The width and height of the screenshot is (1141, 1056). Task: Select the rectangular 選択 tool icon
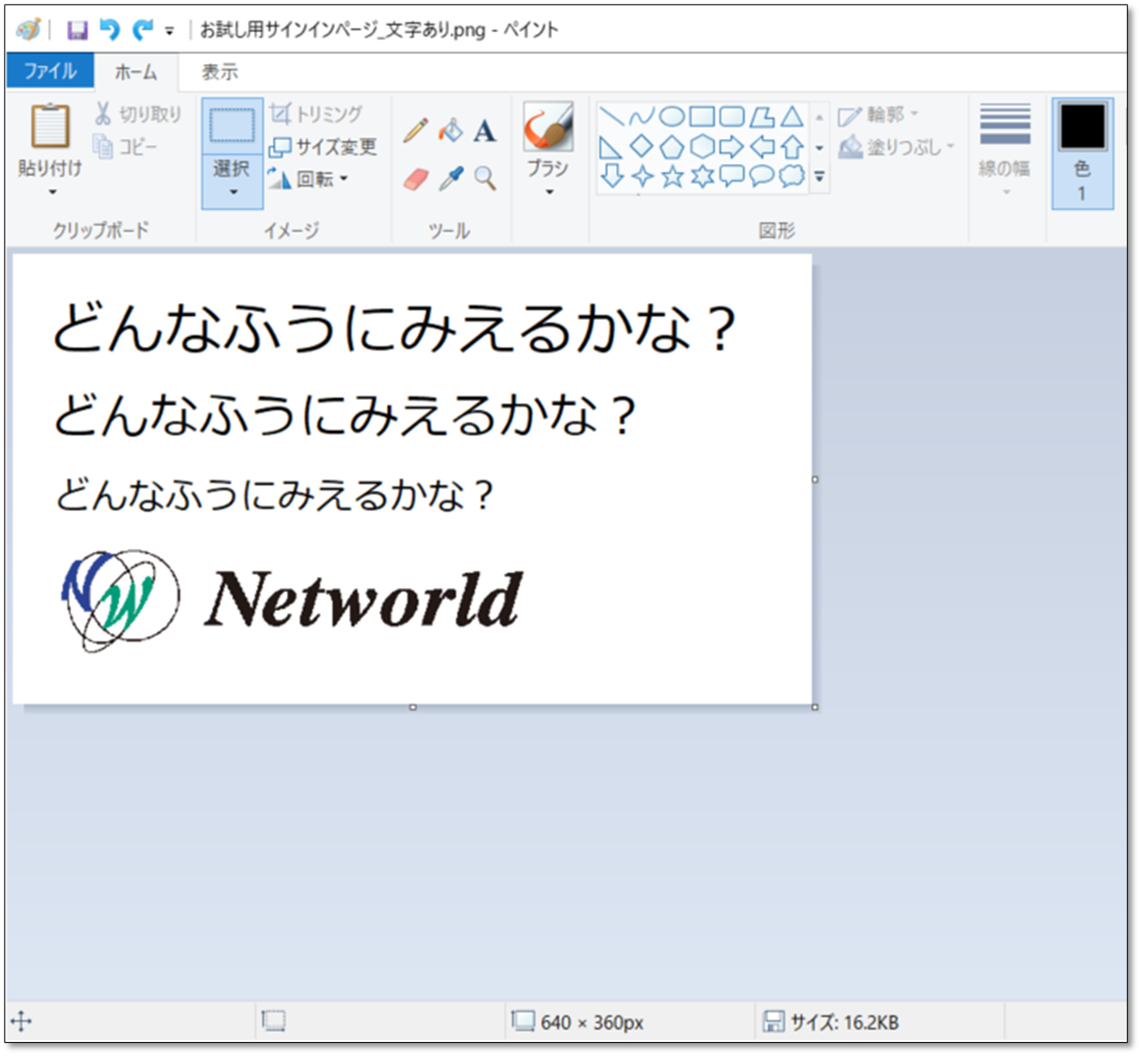click(x=232, y=126)
